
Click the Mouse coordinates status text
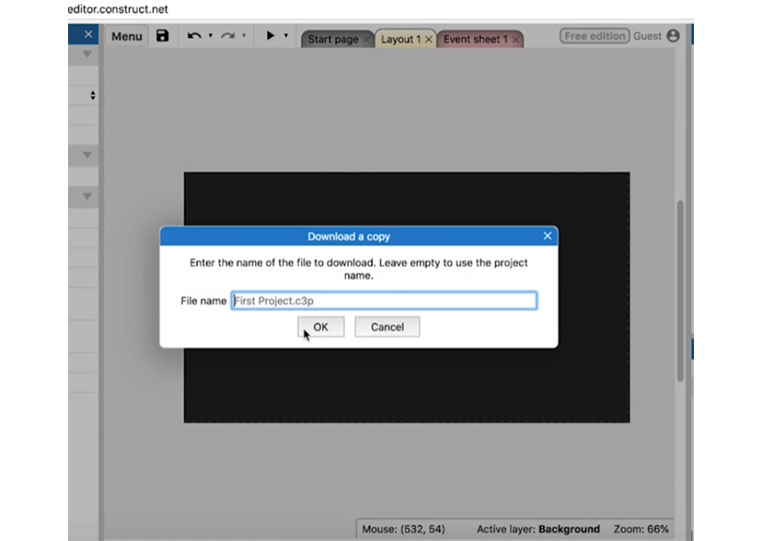pos(403,529)
